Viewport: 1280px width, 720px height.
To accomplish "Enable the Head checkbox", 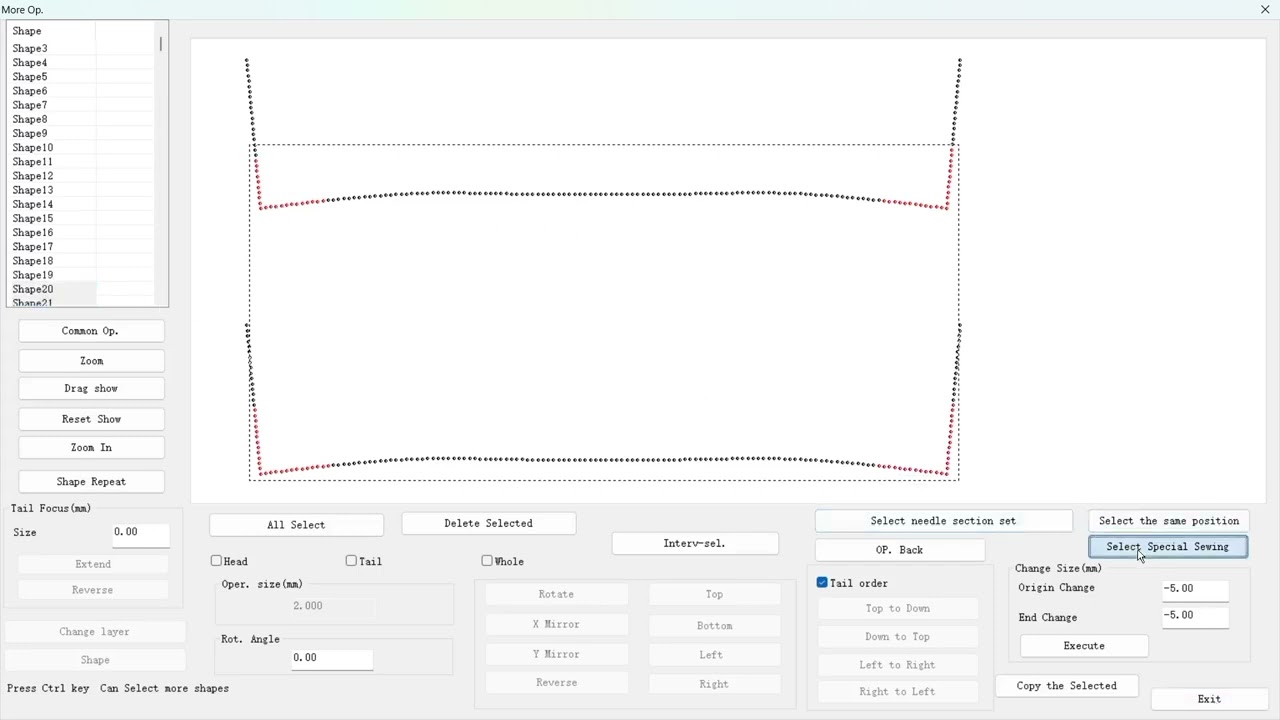I will [x=216, y=561].
